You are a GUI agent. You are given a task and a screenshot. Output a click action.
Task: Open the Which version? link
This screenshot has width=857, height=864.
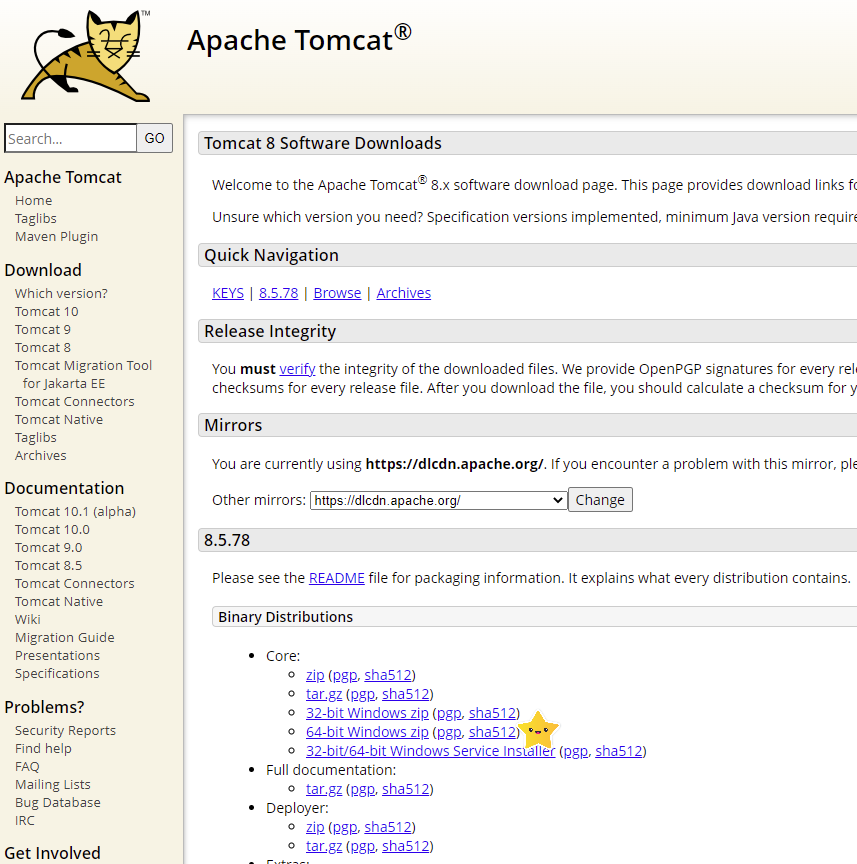[x=61, y=294]
